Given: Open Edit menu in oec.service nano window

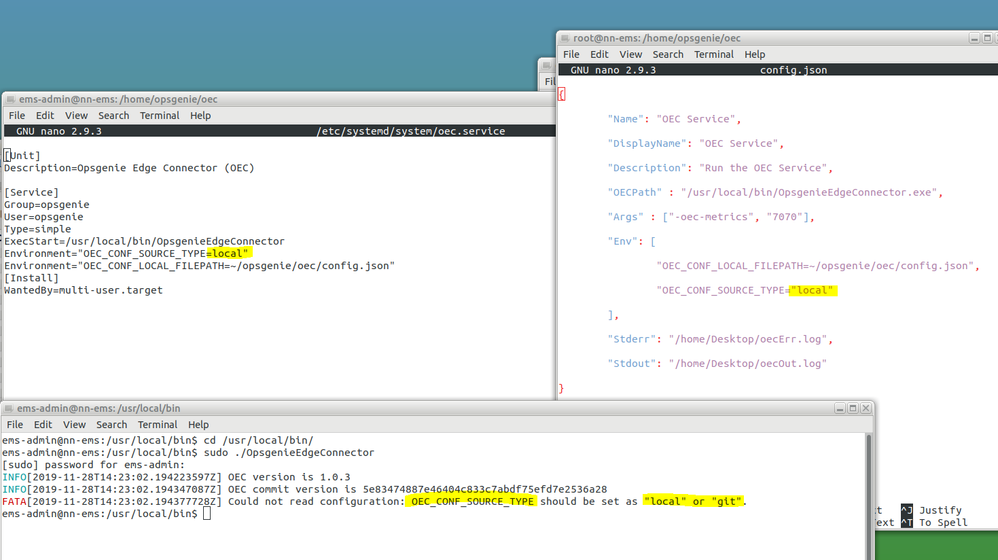Looking at the screenshot, I should (45, 115).
